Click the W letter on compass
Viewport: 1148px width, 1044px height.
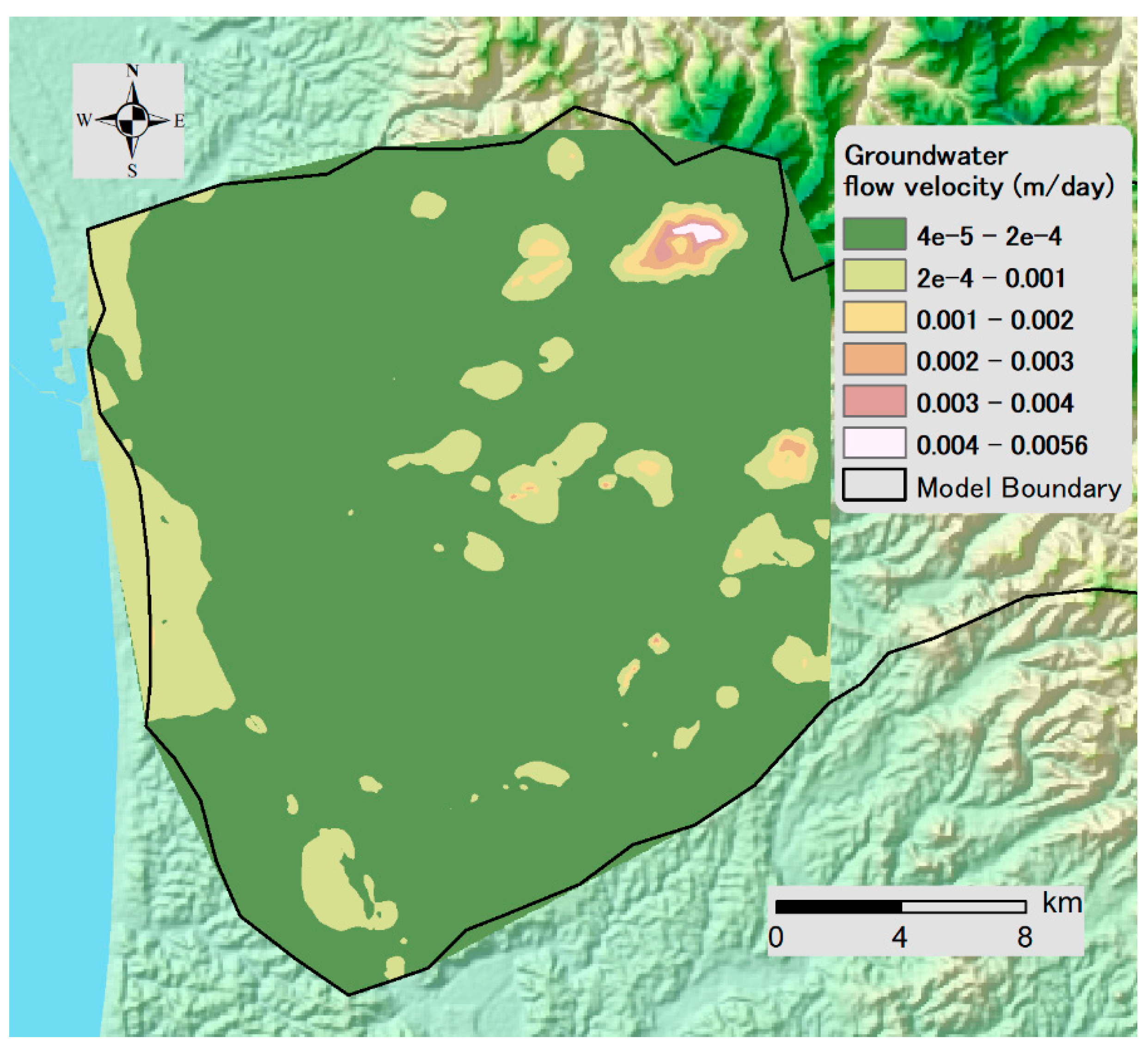(x=84, y=121)
